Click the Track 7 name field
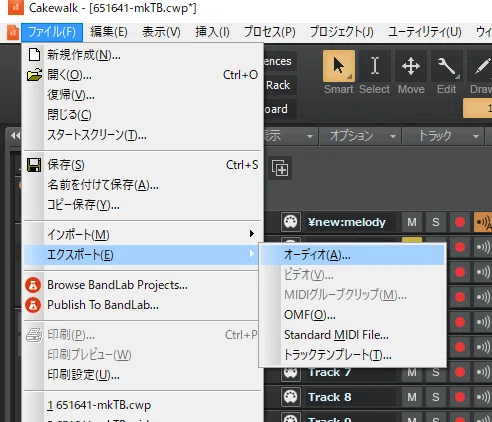 click(352, 373)
